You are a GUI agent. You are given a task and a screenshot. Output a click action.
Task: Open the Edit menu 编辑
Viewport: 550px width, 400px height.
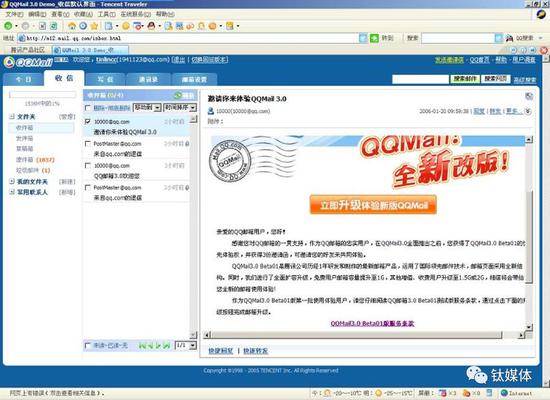click(37, 14)
